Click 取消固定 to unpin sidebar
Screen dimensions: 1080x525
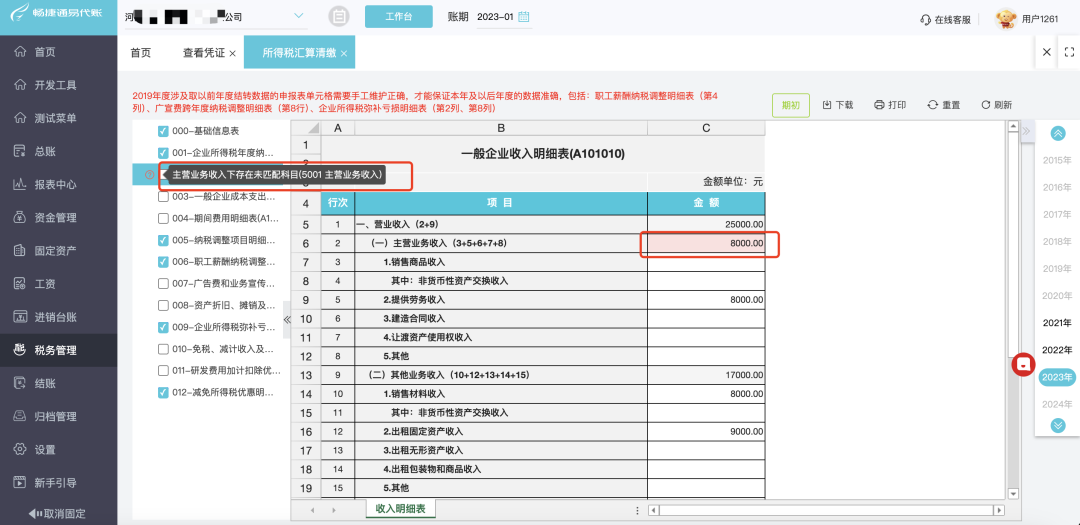click(x=57, y=513)
